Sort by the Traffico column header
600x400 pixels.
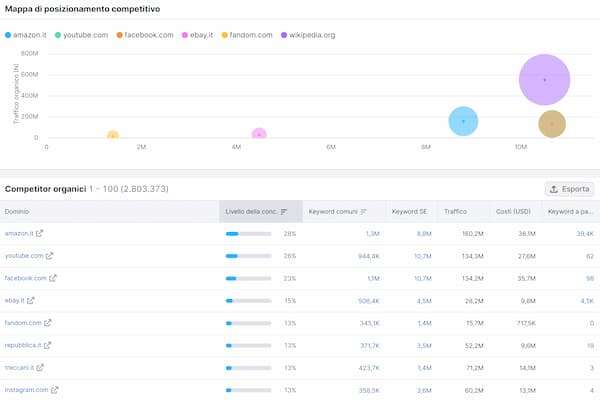click(455, 211)
